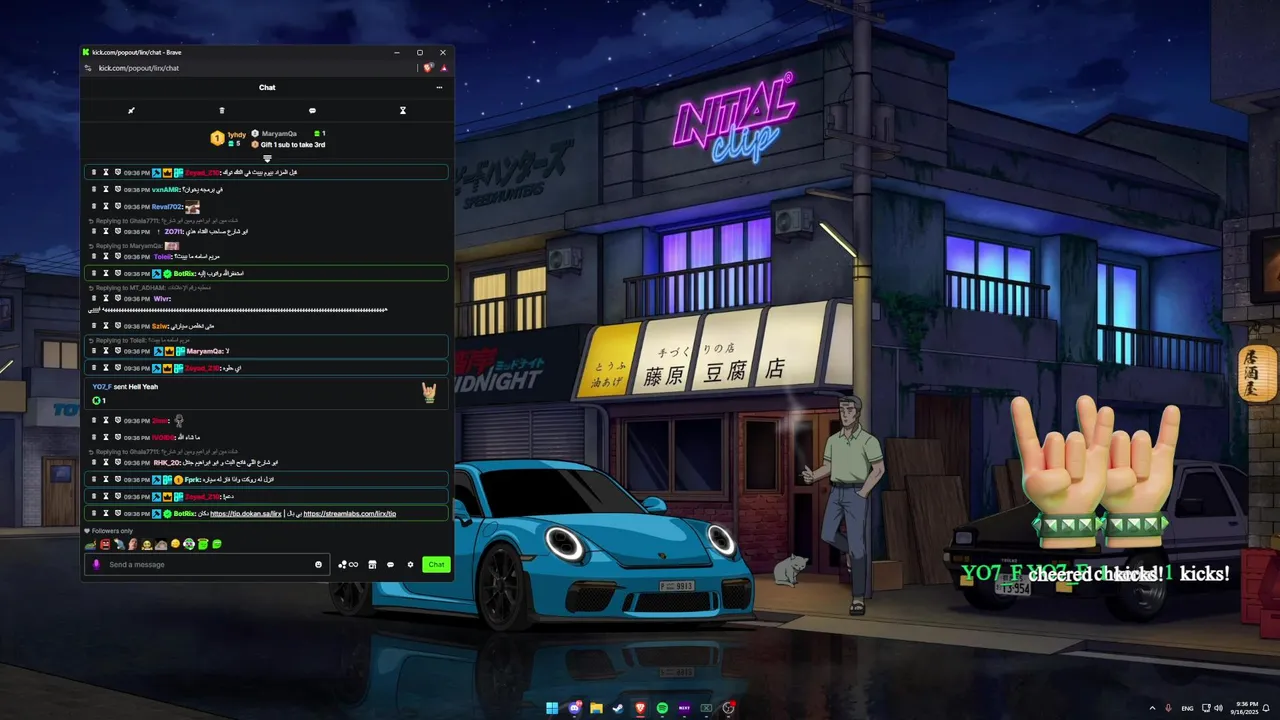Click username Wlvr in chat
Image resolution: width=1280 pixels, height=720 pixels.
tap(162, 299)
